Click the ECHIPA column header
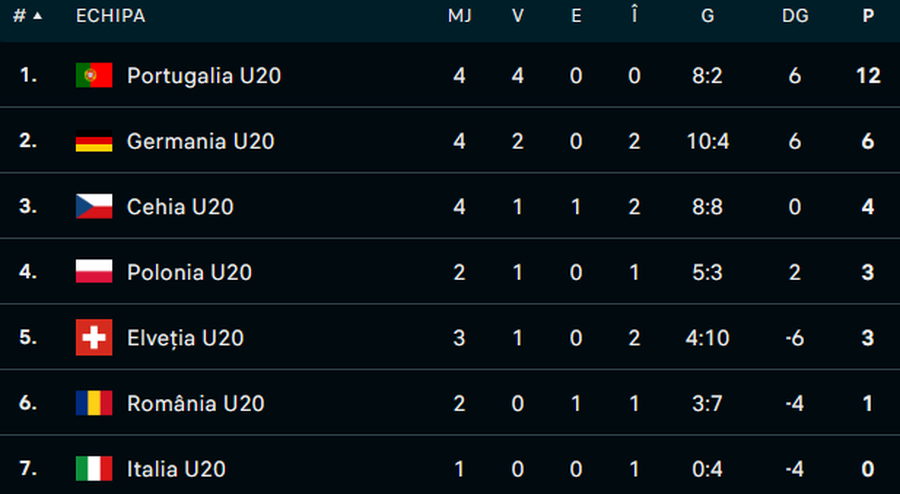Screen dimensions: 900x494 (110, 16)
